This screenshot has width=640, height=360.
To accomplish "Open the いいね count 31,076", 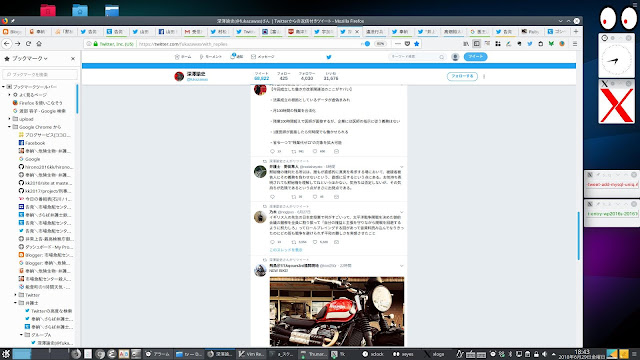I will [x=331, y=76].
